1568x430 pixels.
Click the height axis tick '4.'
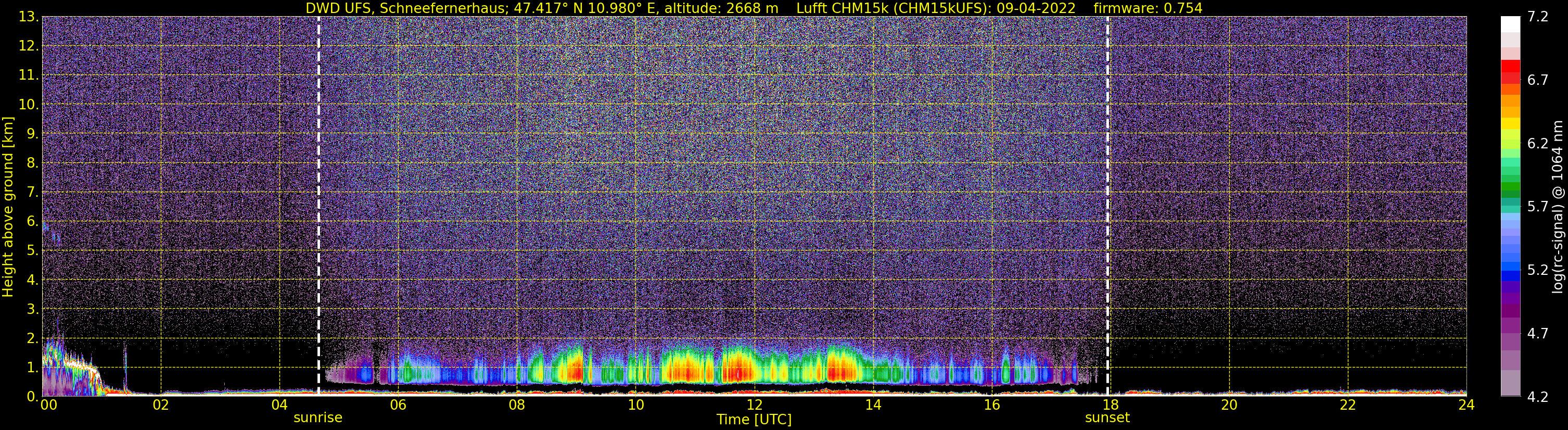coord(32,280)
